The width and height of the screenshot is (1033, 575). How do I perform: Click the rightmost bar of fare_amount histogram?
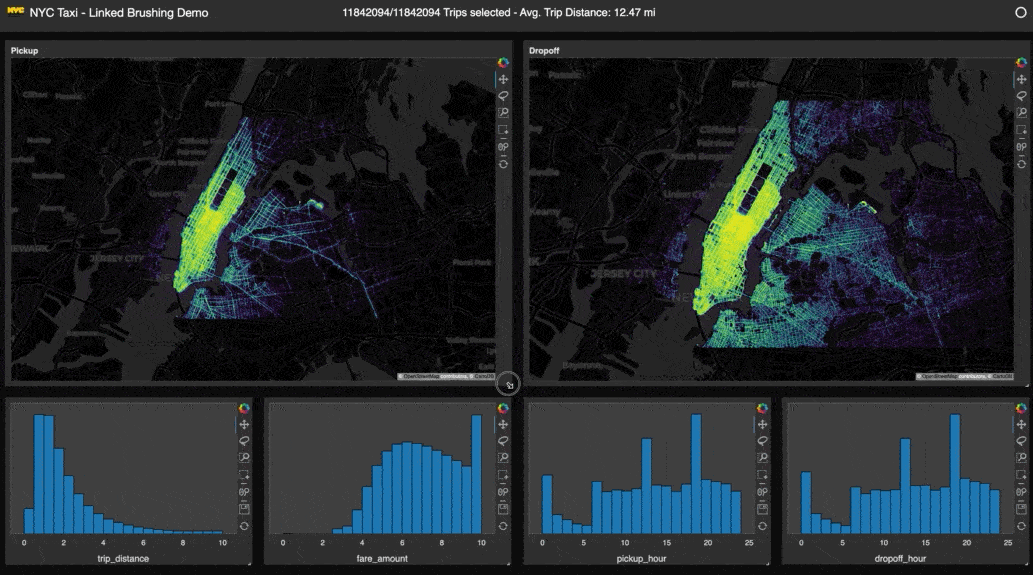pos(476,474)
